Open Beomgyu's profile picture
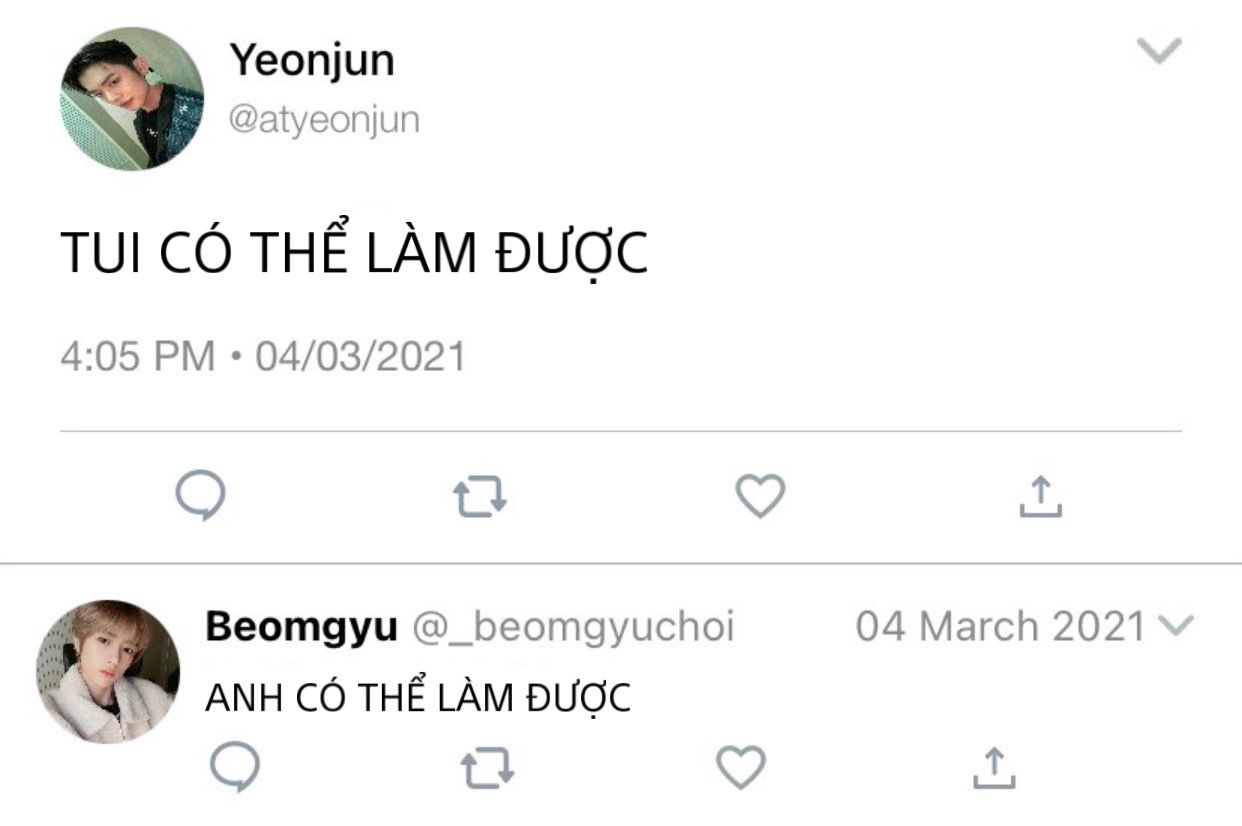The image size is (1242, 826). [x=108, y=671]
